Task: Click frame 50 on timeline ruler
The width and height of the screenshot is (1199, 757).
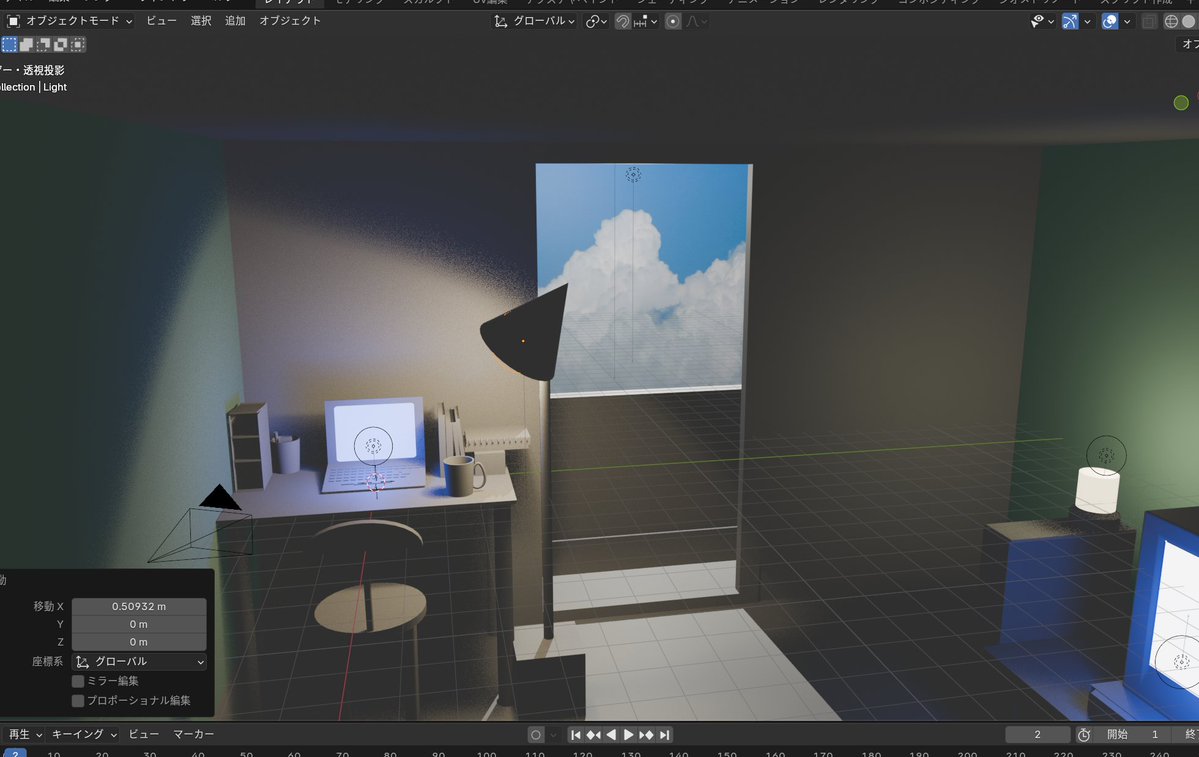Action: point(246,754)
